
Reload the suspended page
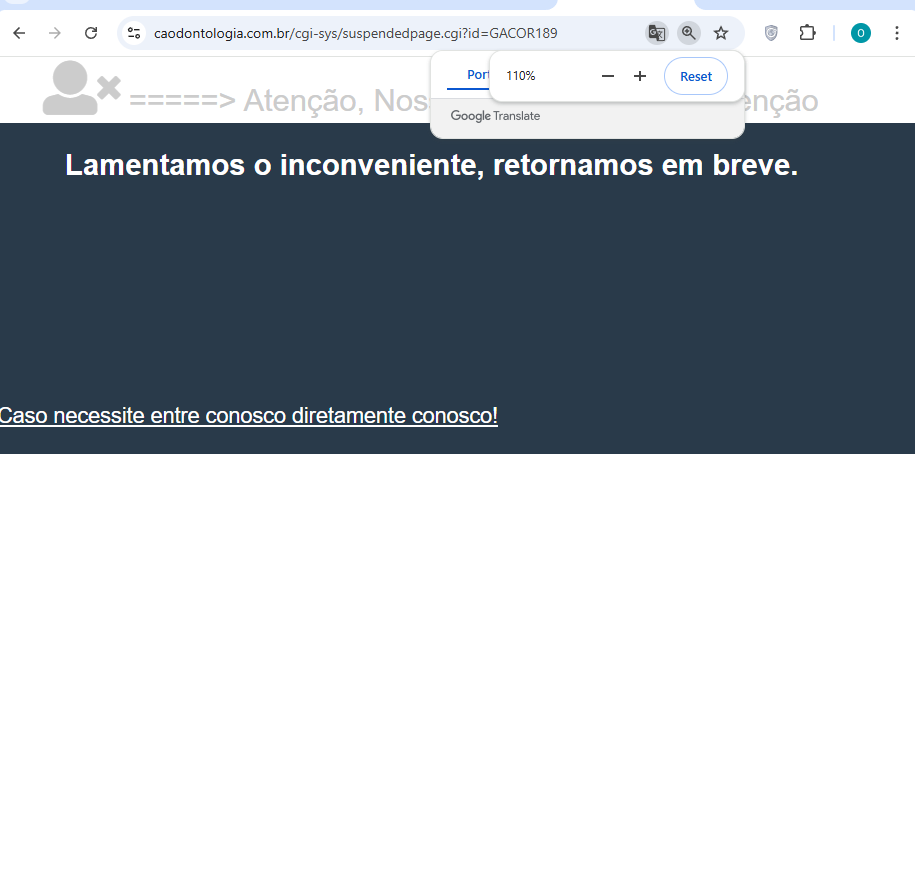coord(91,33)
